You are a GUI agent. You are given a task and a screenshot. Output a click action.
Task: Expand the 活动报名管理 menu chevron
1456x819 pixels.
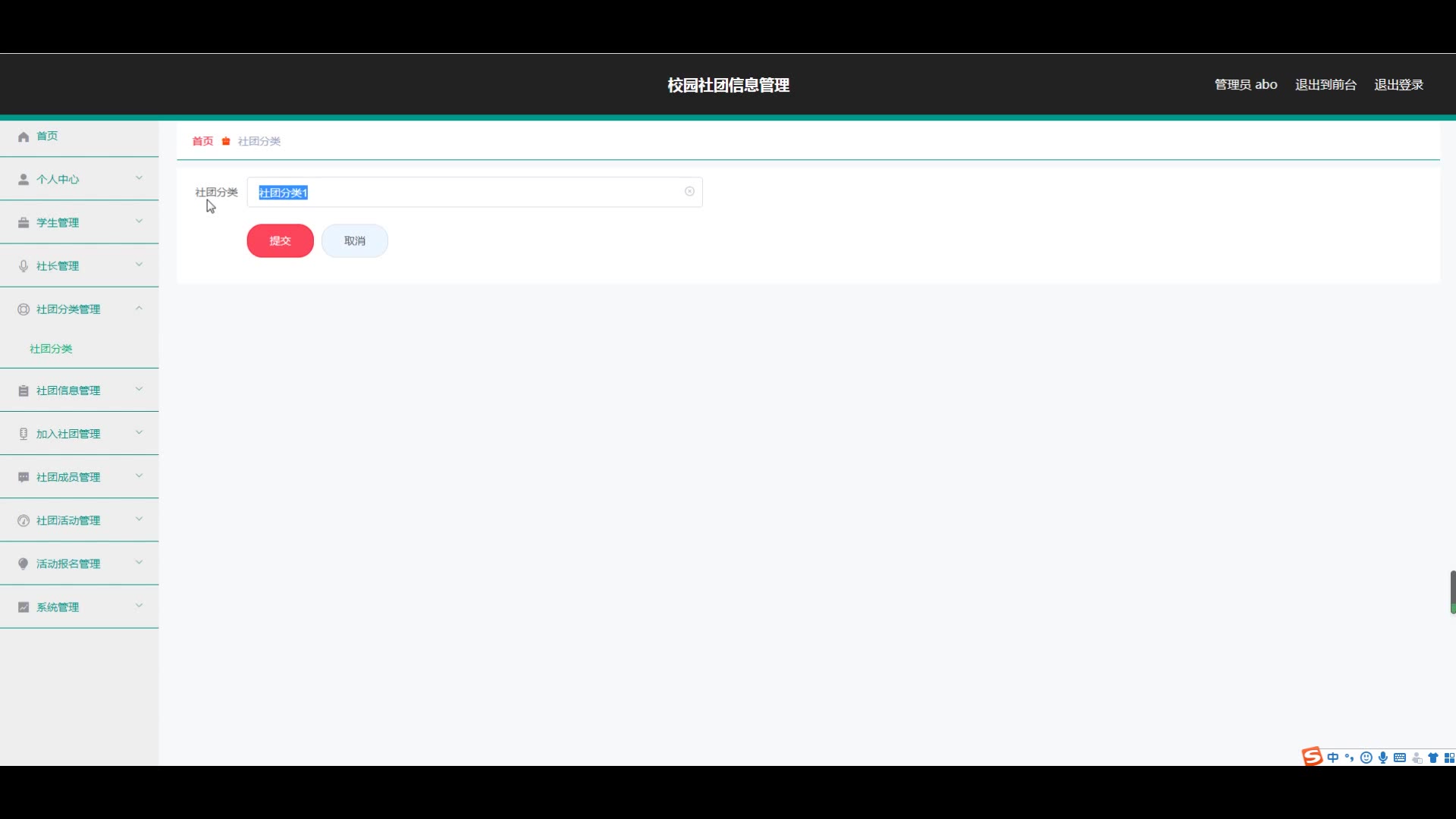[x=139, y=562]
